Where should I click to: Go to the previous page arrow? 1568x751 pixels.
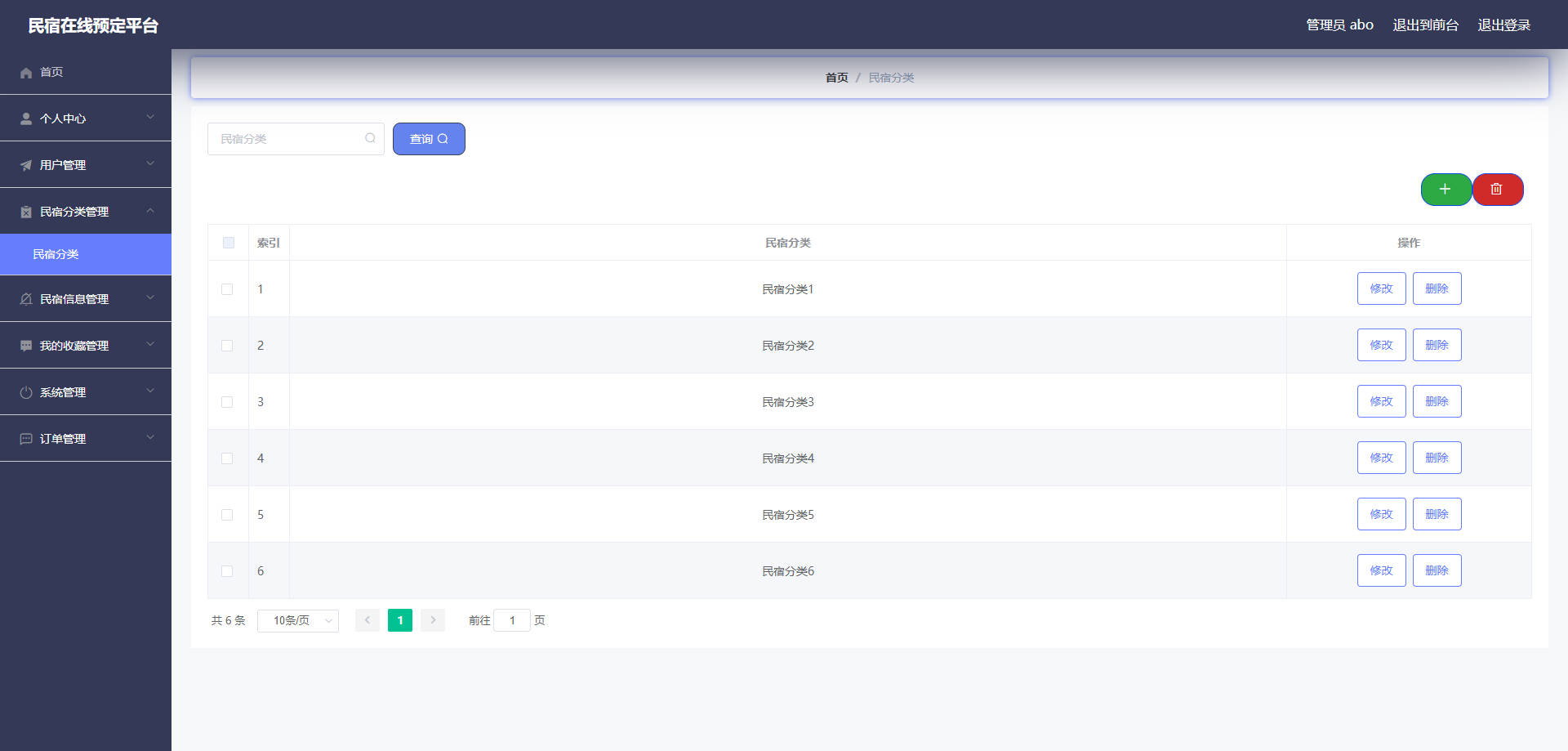[367, 620]
